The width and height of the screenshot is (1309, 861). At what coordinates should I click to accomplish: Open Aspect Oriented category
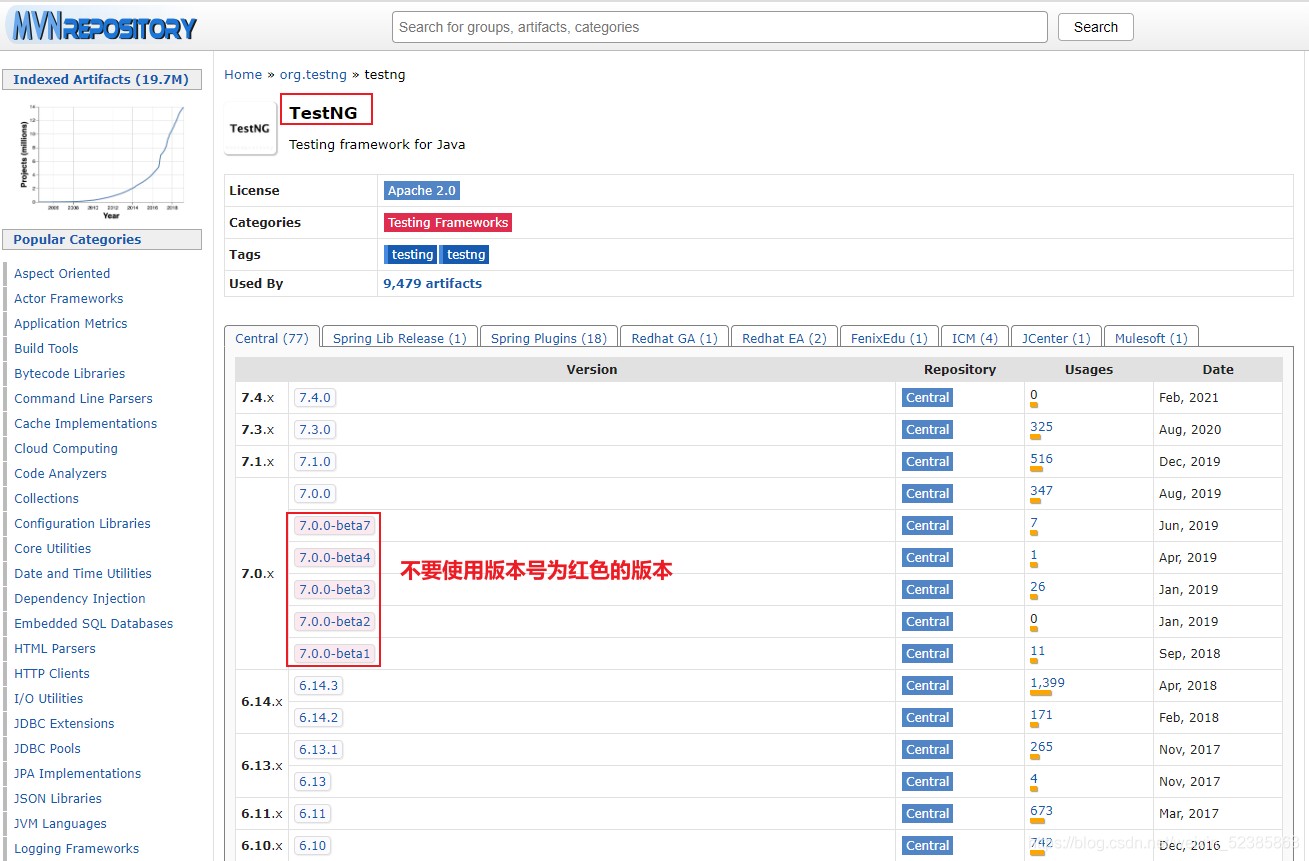[x=62, y=273]
